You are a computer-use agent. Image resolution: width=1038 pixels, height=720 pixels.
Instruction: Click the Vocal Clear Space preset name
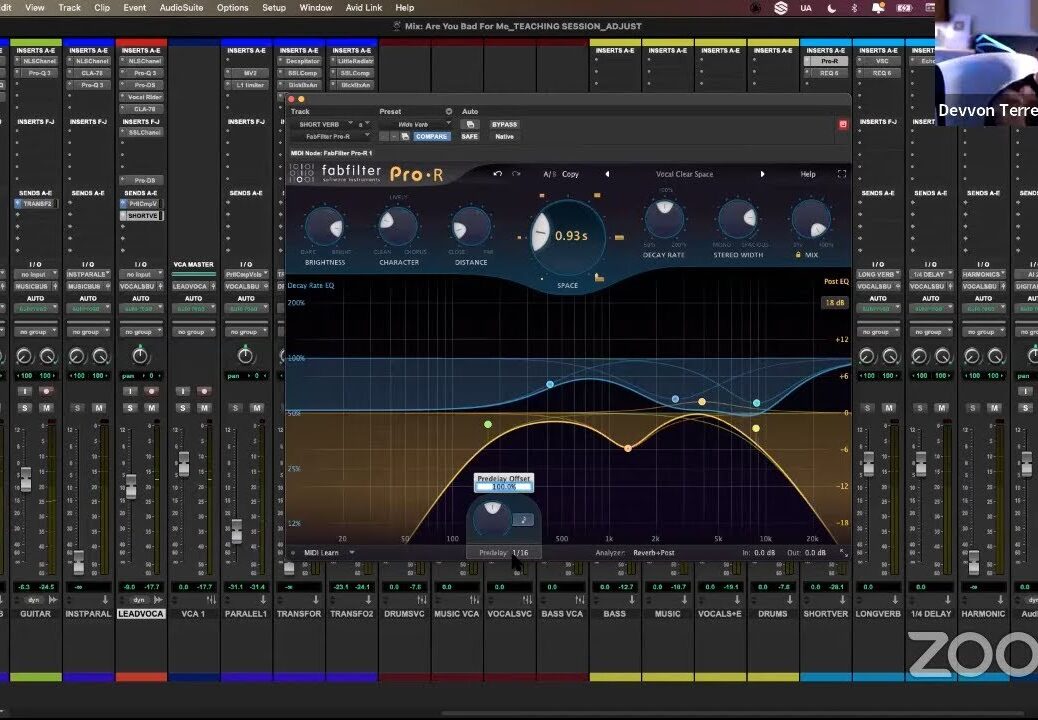click(684, 174)
